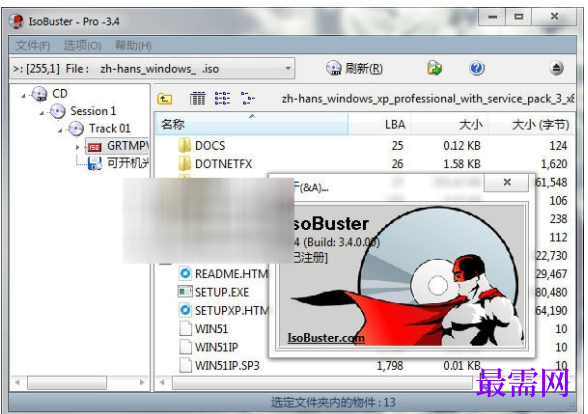Select the bootable (可开机) tree item

point(118,163)
